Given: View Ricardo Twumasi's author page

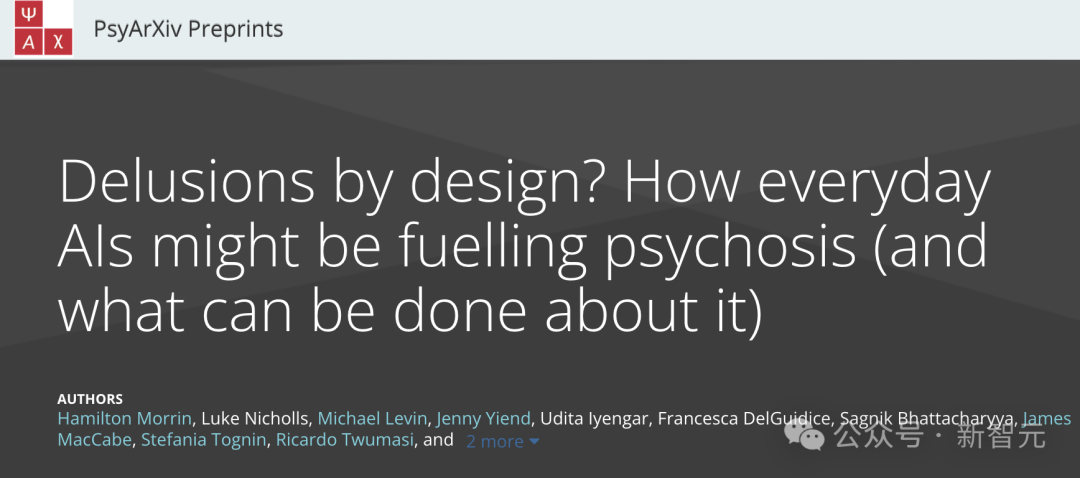Looking at the screenshot, I should pyautogui.click(x=345, y=440).
